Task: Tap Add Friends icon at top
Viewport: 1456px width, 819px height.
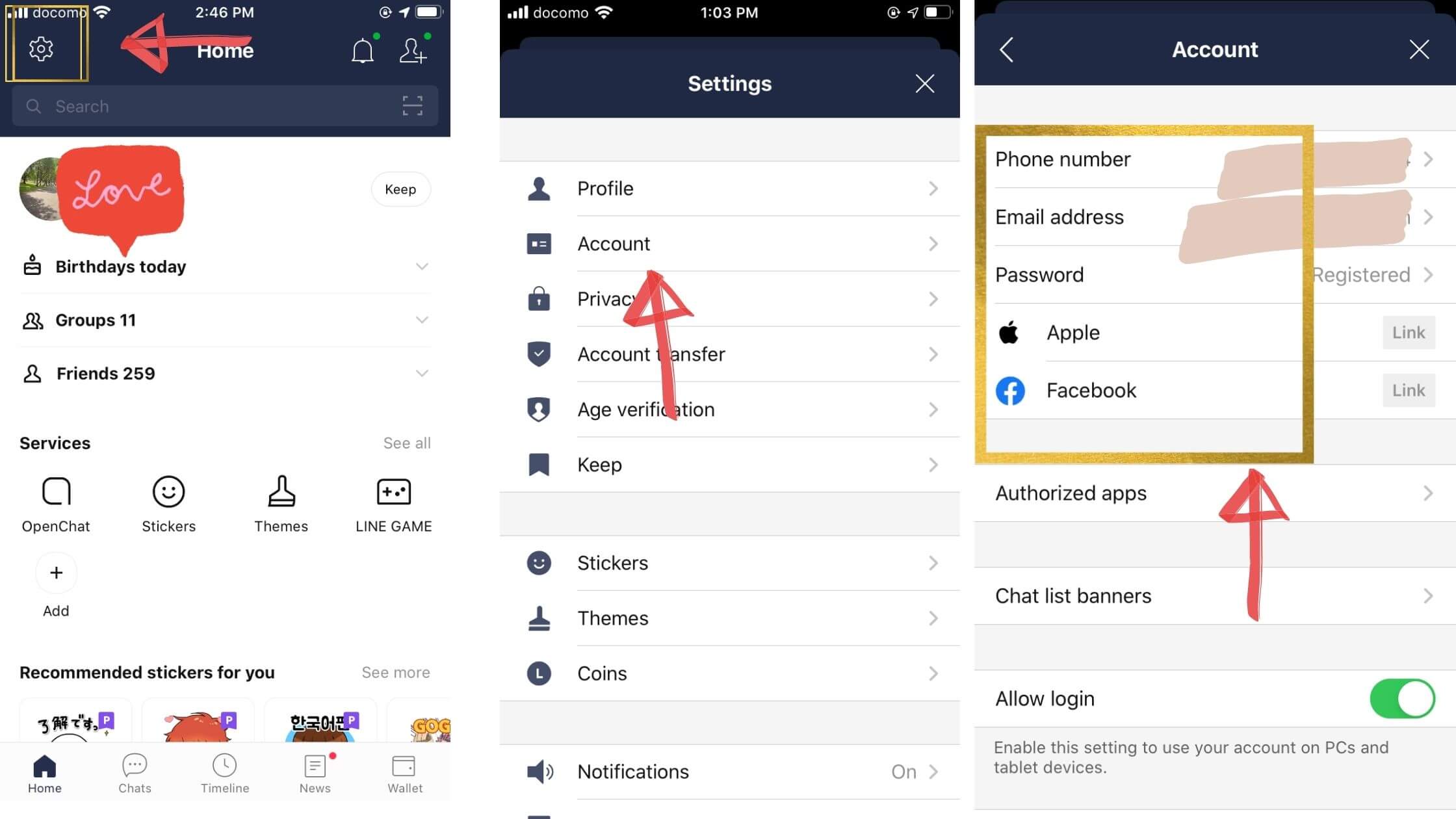Action: [x=415, y=50]
